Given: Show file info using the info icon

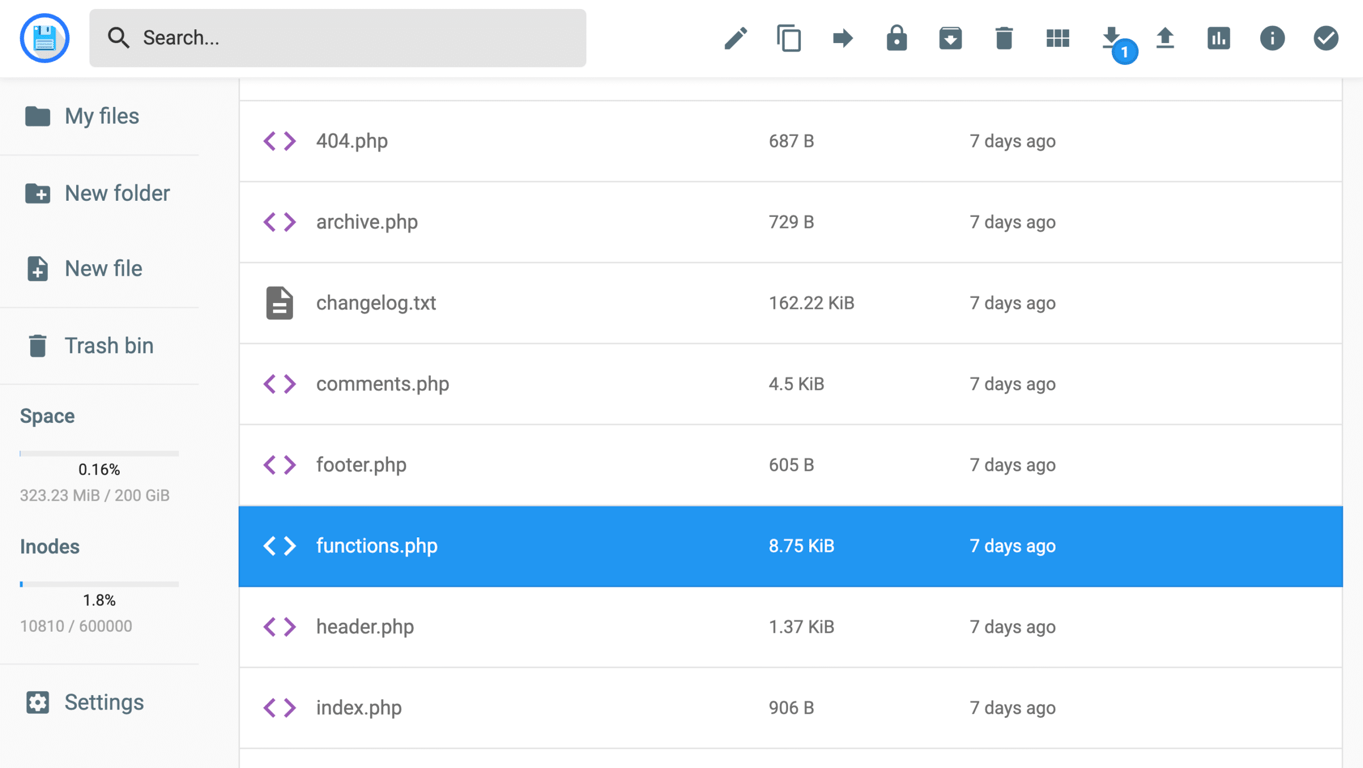Looking at the screenshot, I should 1272,37.
